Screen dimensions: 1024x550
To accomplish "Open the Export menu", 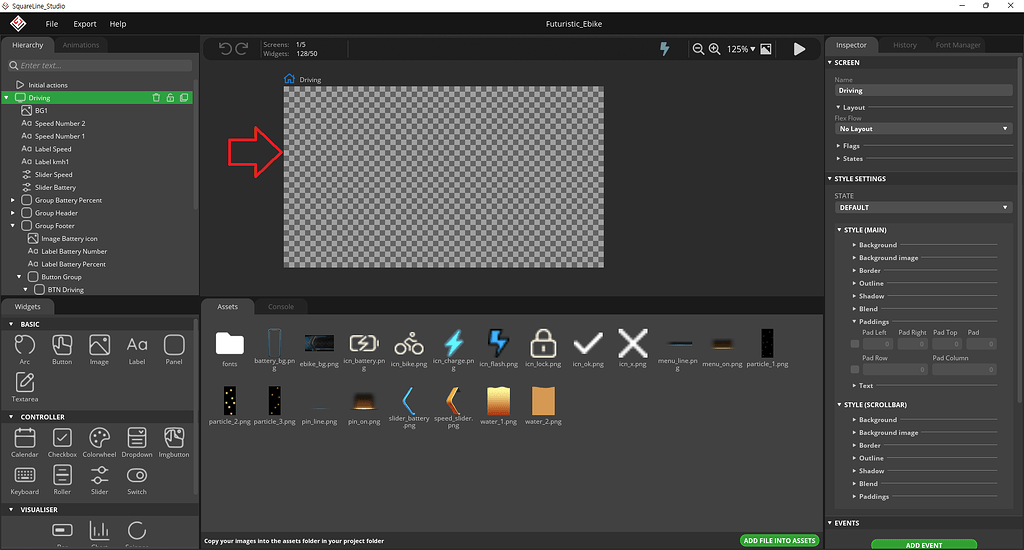I will click(x=85, y=23).
